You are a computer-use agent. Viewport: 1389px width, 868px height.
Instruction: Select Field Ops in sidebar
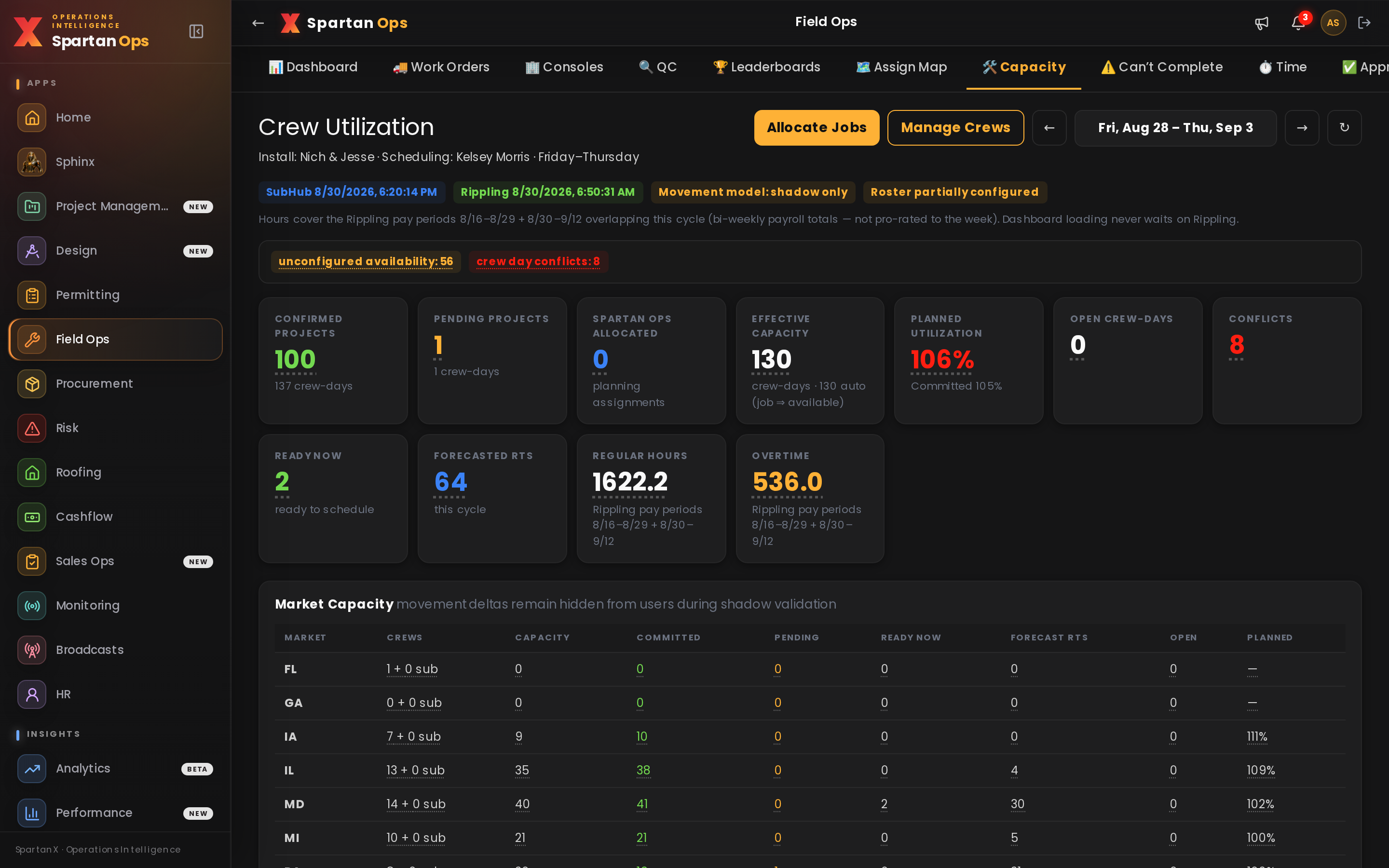tap(116, 339)
